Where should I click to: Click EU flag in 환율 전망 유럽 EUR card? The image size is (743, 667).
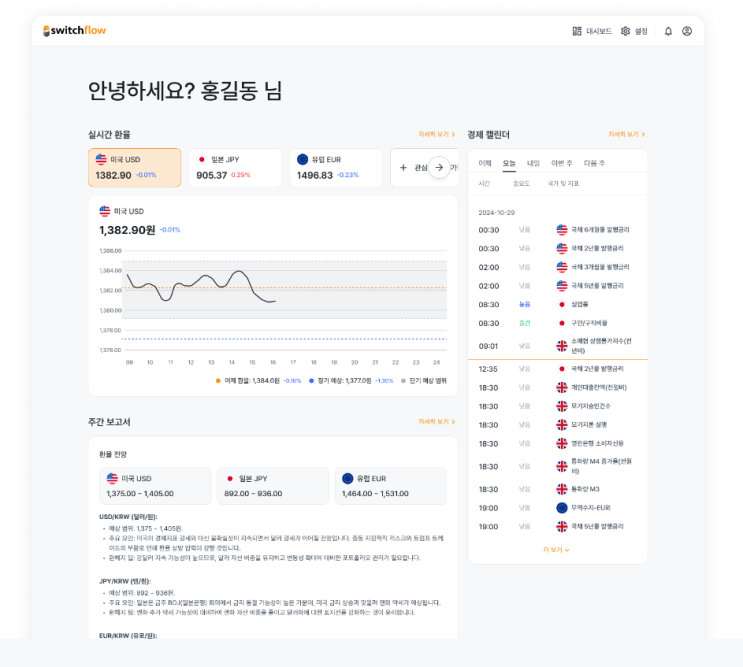[x=347, y=478]
